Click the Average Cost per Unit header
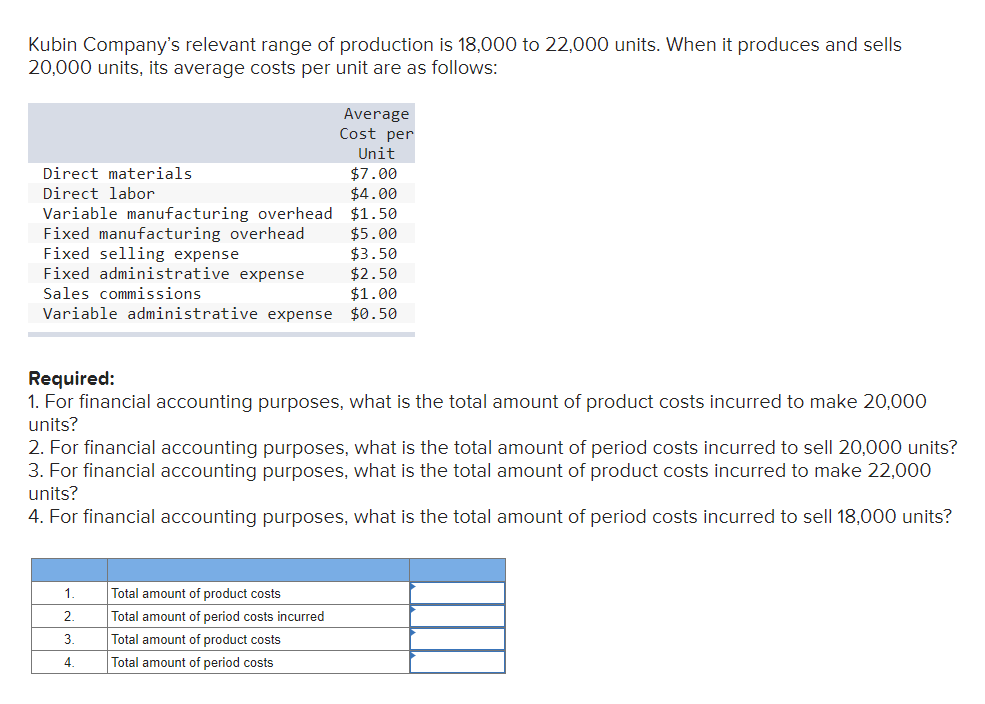The image size is (985, 704). coord(376,133)
